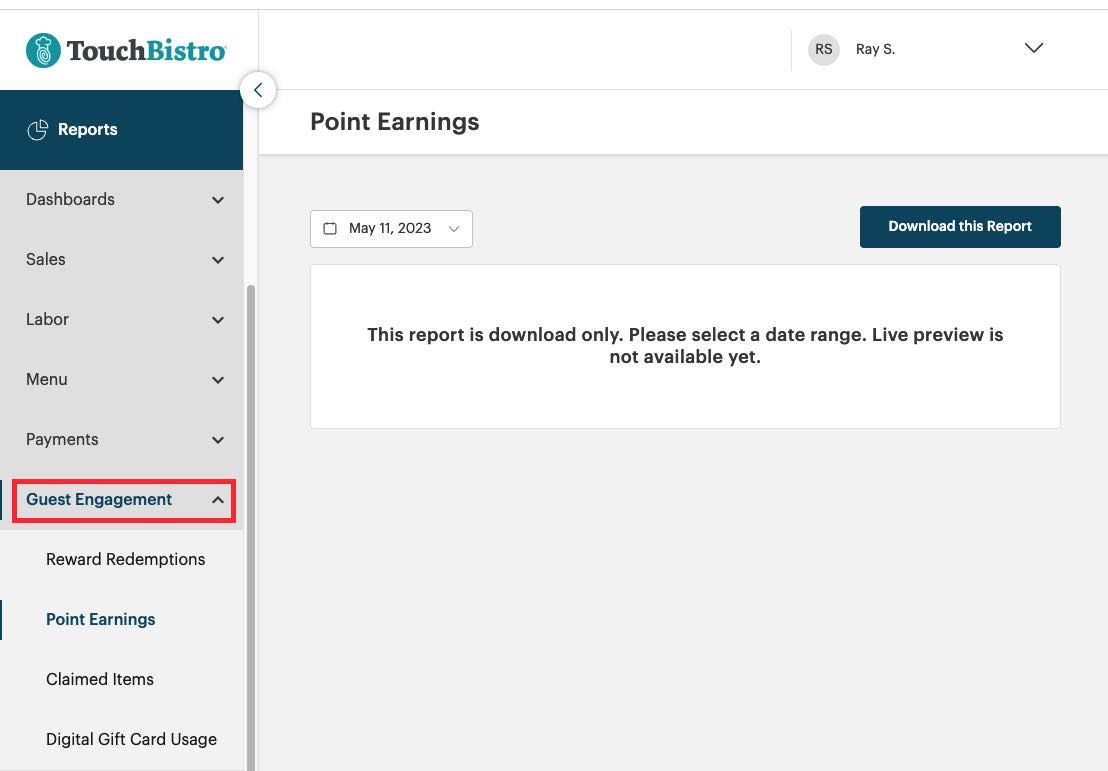Image resolution: width=1108 pixels, height=771 pixels.
Task: Click the May 11, 2023 date field
Action: tap(390, 228)
